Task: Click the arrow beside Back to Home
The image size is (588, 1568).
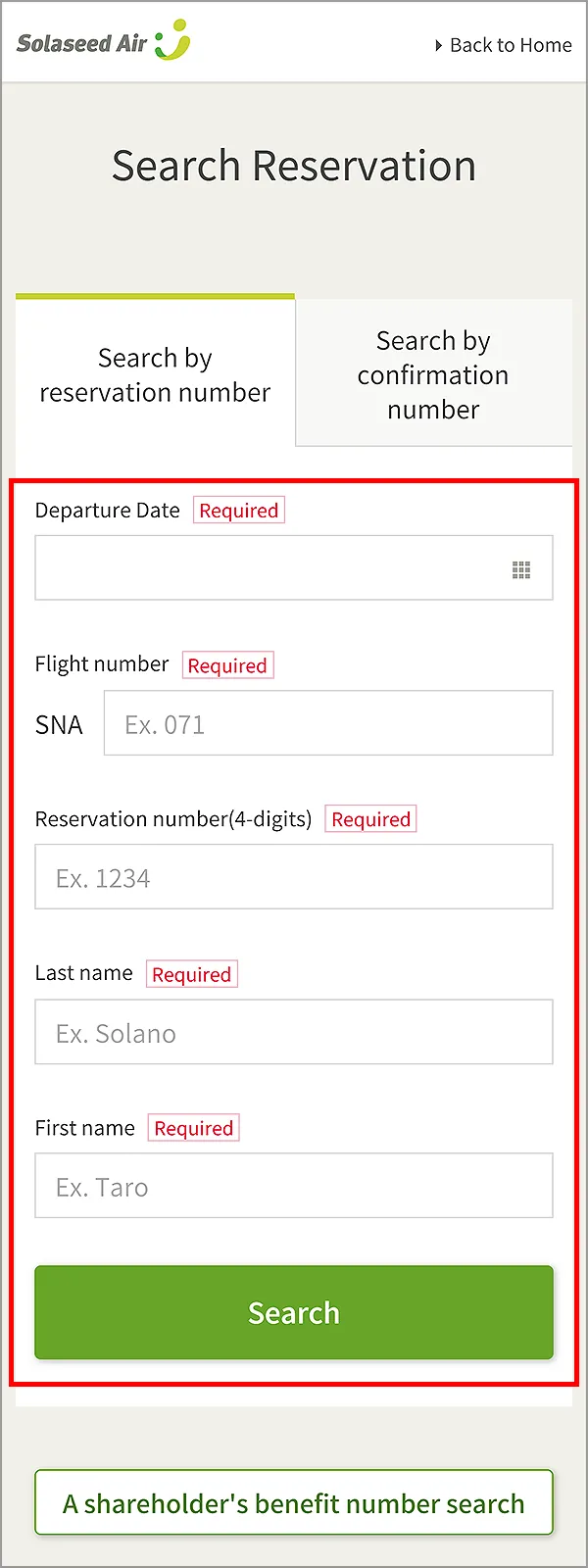Action: (438, 45)
